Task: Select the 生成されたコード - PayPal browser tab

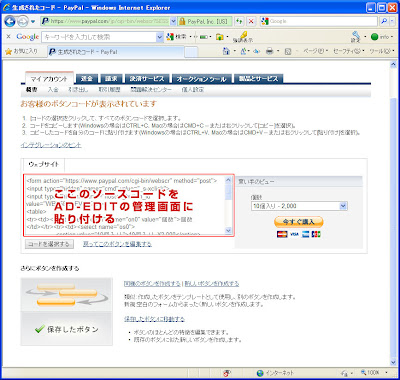Action: [115, 52]
